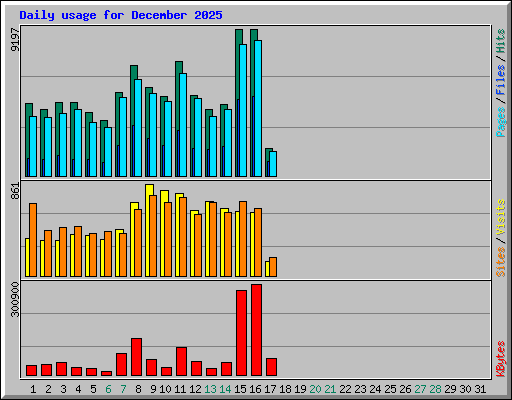Click day 16 on the x-axis
The image size is (512, 400).
(255, 389)
